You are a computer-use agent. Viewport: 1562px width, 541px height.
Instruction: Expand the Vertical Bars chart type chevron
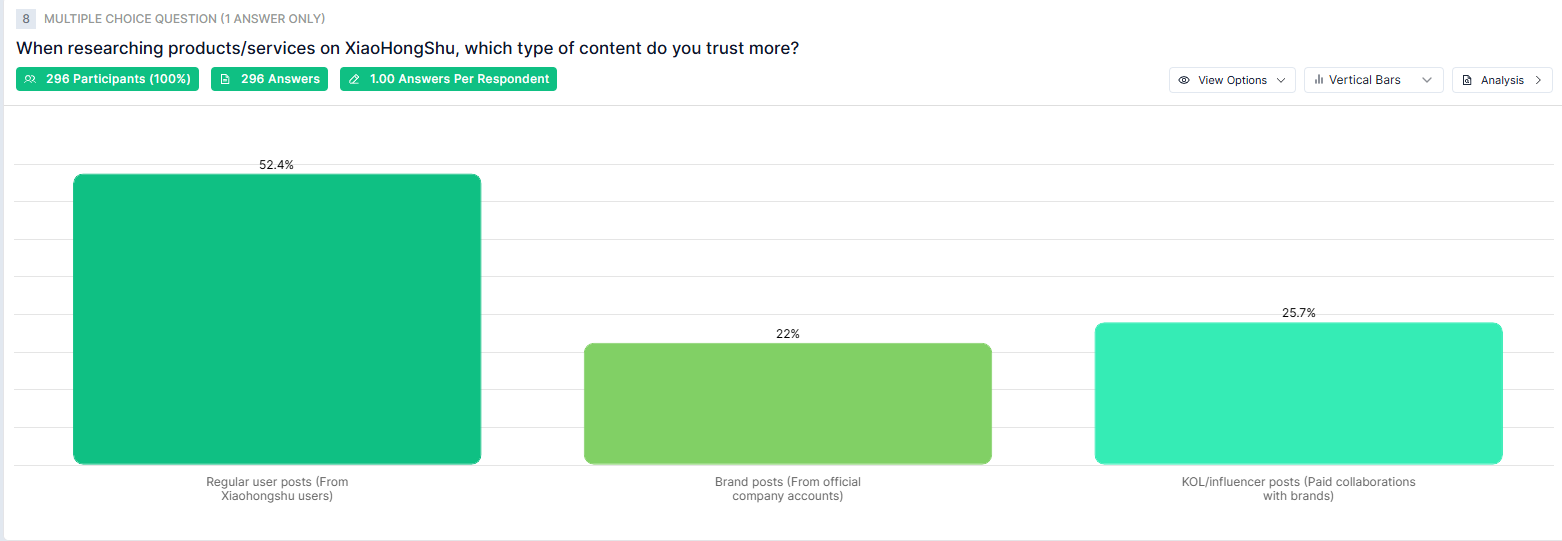(x=1427, y=80)
